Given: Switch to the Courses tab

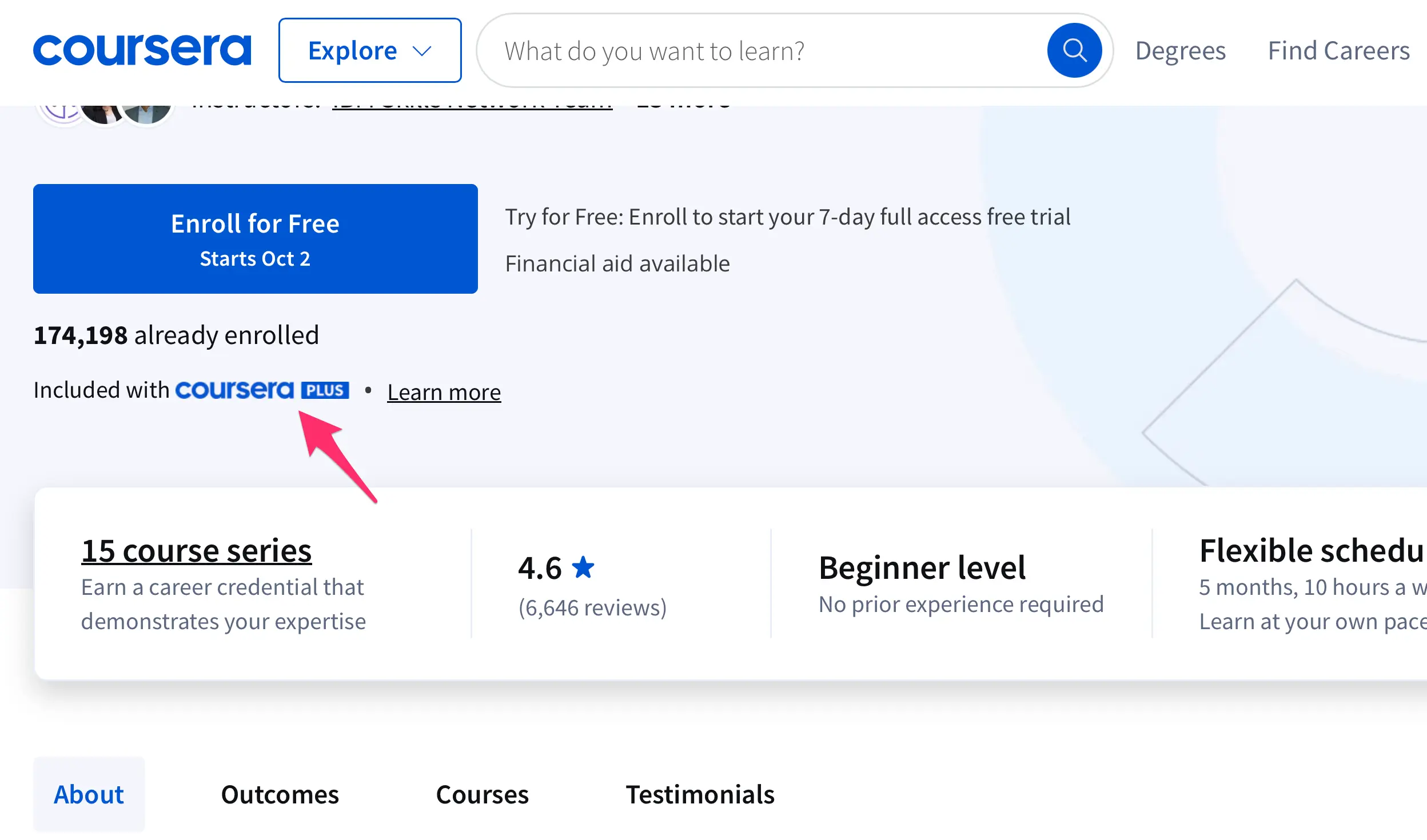Looking at the screenshot, I should pyautogui.click(x=482, y=794).
